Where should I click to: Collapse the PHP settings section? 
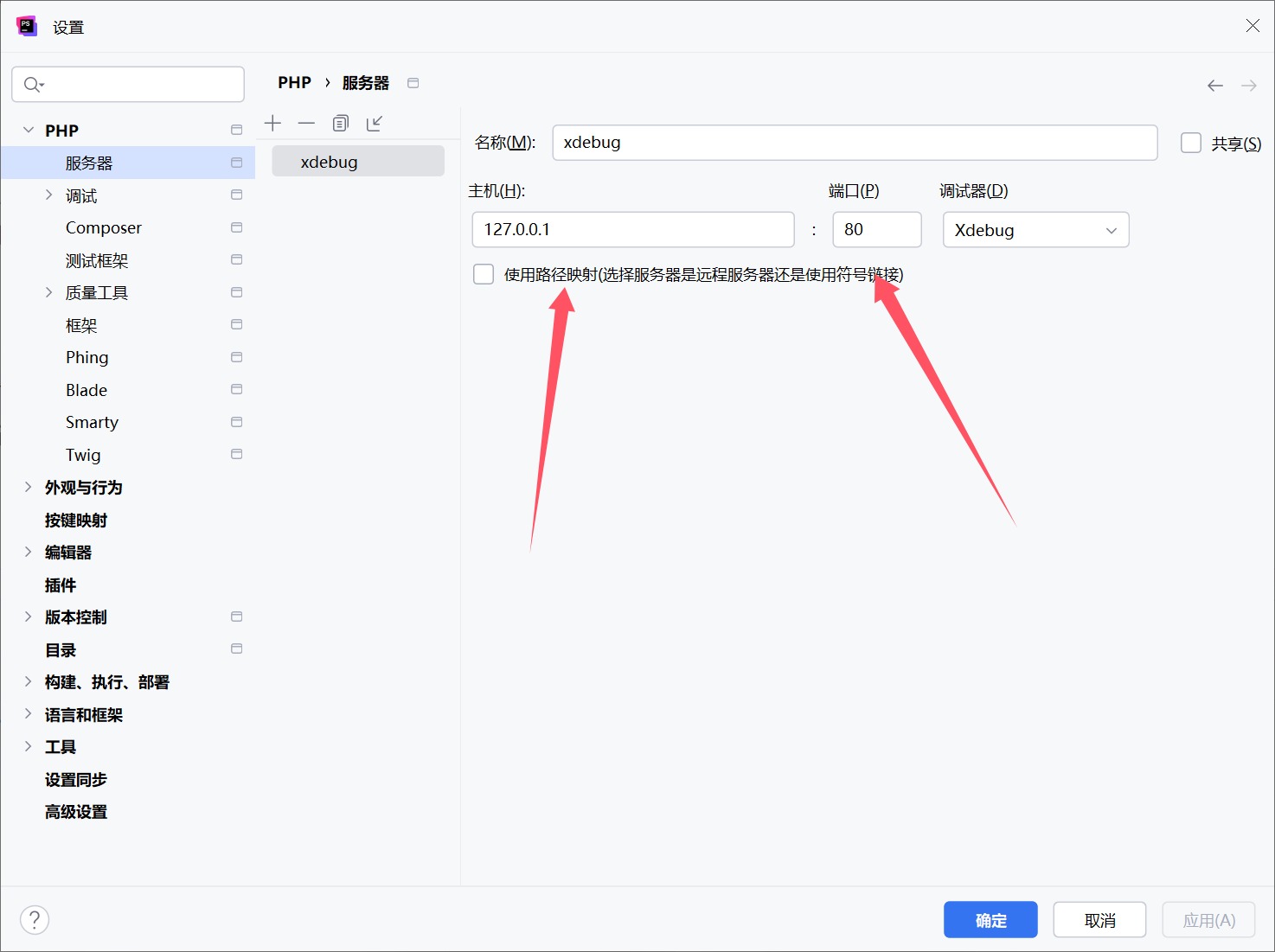click(29, 130)
